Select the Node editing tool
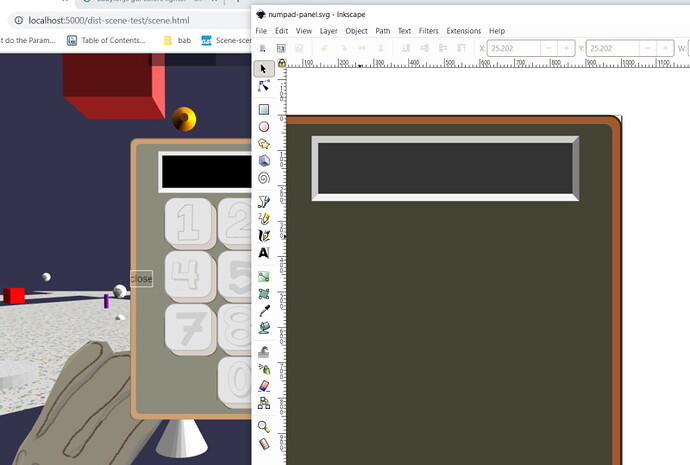Image resolution: width=690 pixels, height=465 pixels. pyautogui.click(x=264, y=86)
